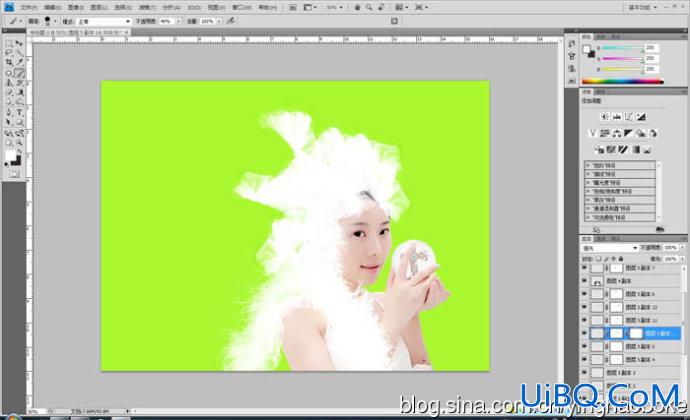Close the open document tab
The width and height of the screenshot is (690, 420).
[127, 33]
